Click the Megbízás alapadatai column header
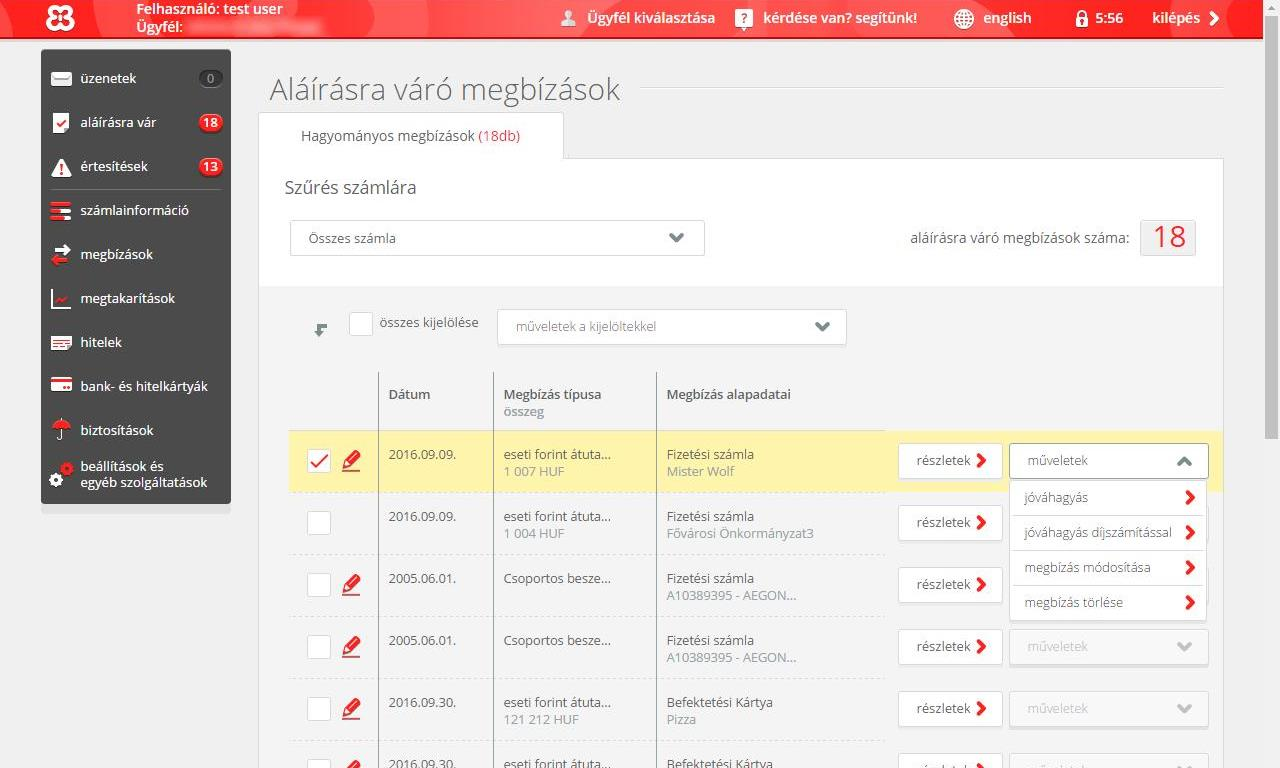 [729, 394]
